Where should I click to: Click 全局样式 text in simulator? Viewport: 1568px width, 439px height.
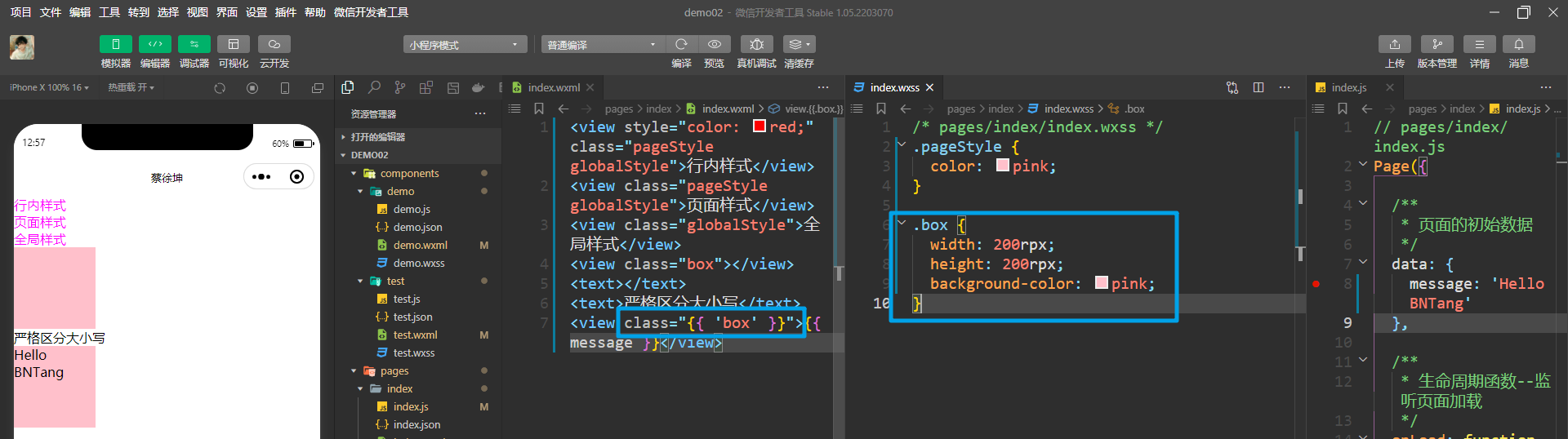click(40, 239)
